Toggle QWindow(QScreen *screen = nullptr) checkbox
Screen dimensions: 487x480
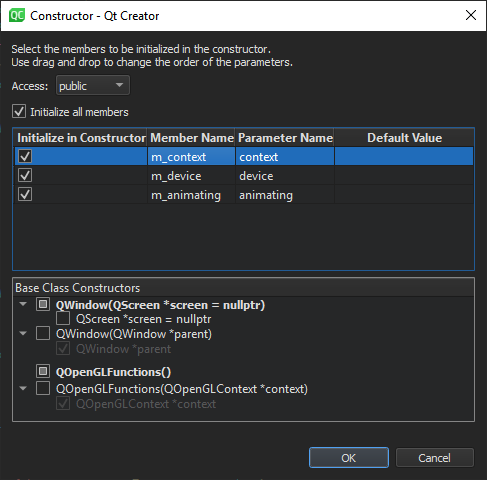coord(43,304)
